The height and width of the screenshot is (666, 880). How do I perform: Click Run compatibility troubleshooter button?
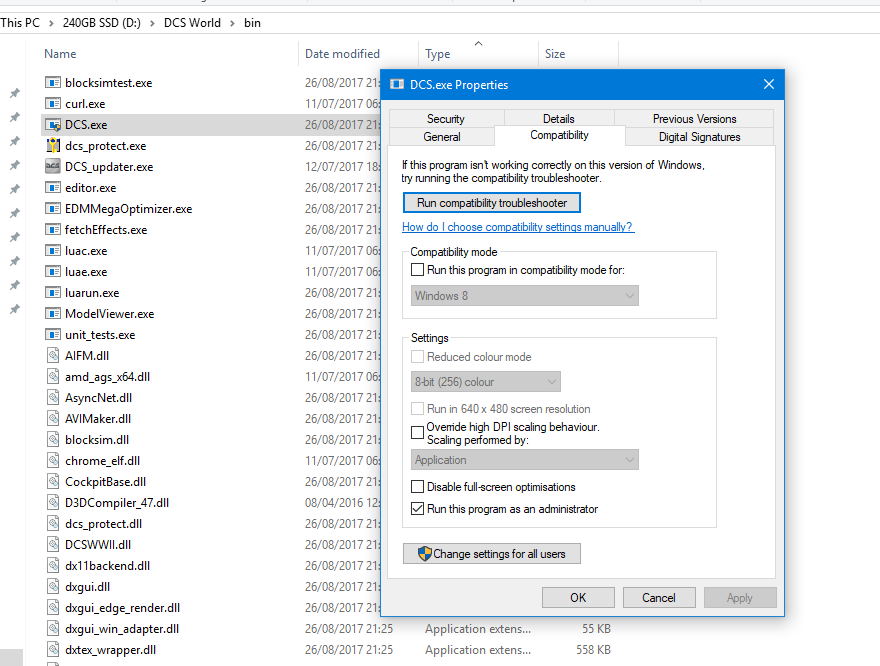[492, 203]
